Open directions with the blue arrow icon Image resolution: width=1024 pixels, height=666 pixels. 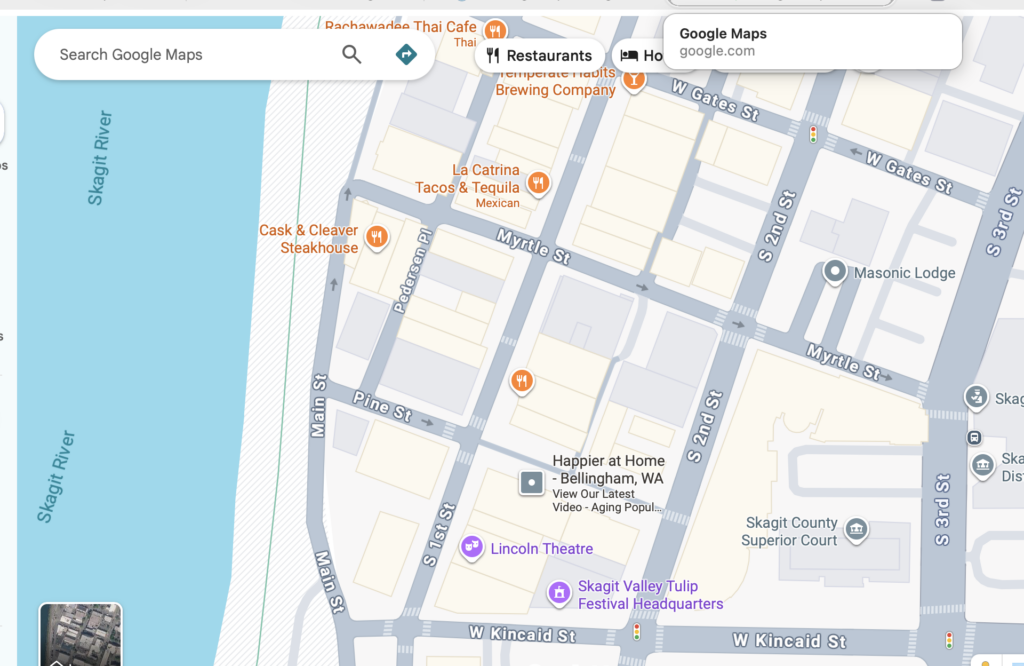tap(406, 55)
